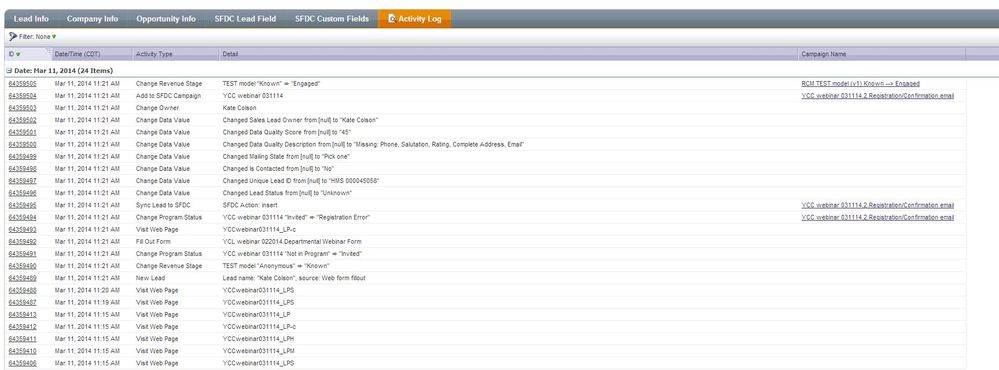Open activity ID 64359498
The height and width of the screenshot is (370, 999).
pyautogui.click(x=22, y=169)
